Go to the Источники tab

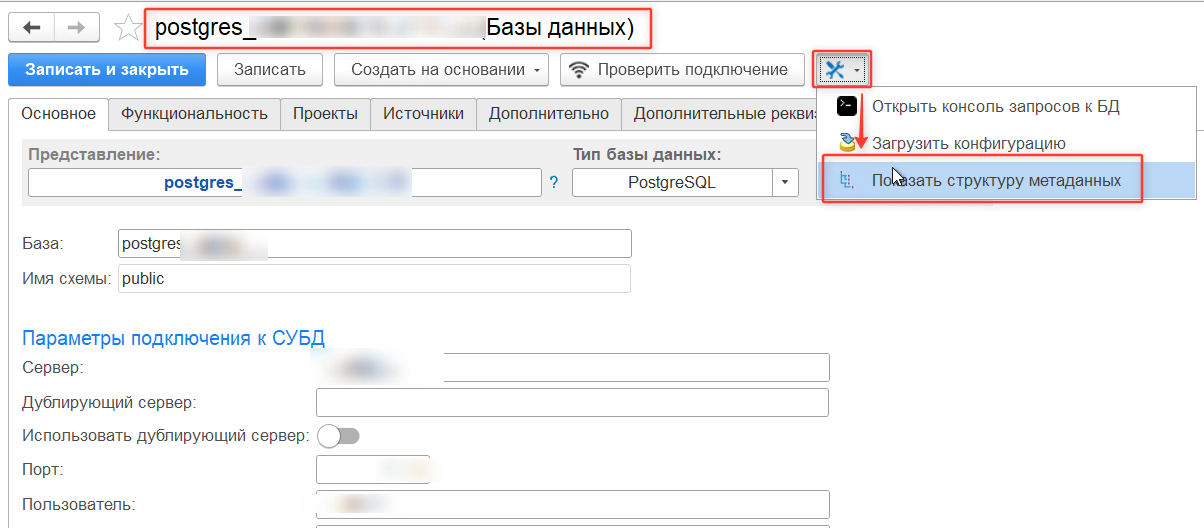(x=423, y=114)
